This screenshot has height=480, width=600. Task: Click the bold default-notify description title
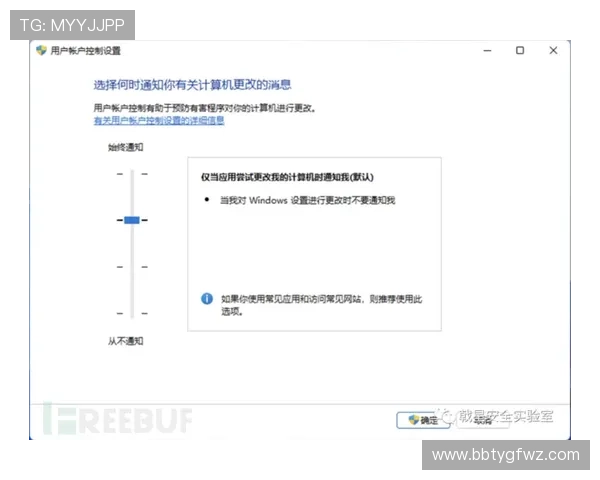tap(287, 177)
